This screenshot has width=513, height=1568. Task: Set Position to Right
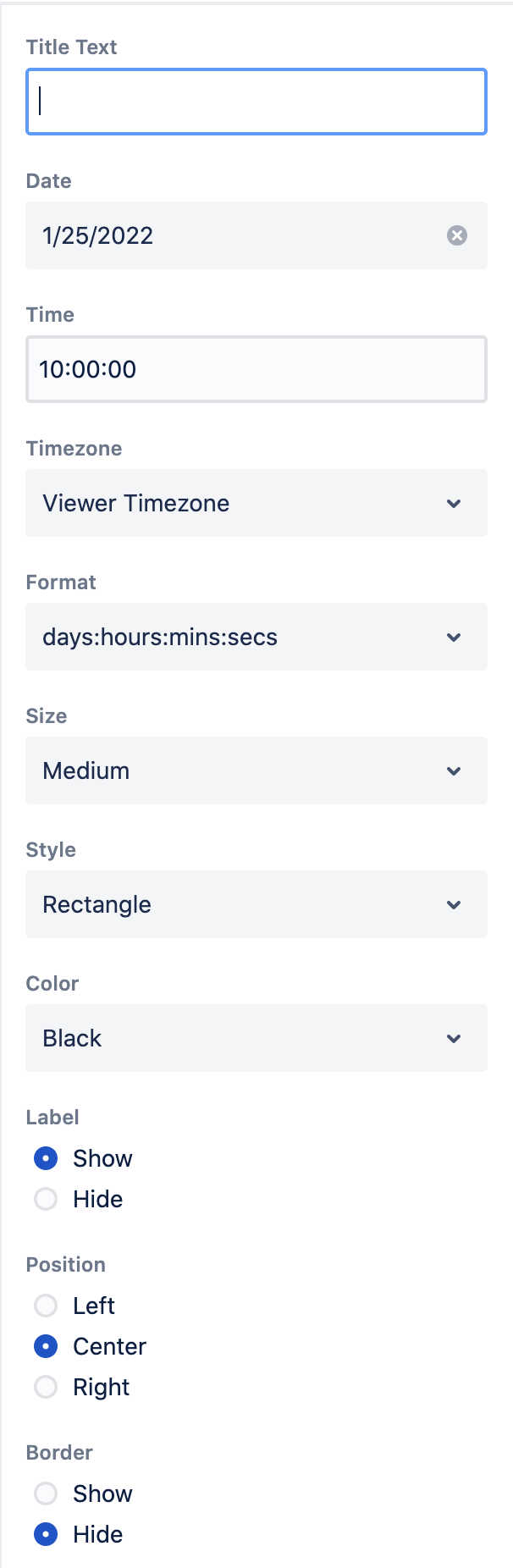click(46, 1387)
